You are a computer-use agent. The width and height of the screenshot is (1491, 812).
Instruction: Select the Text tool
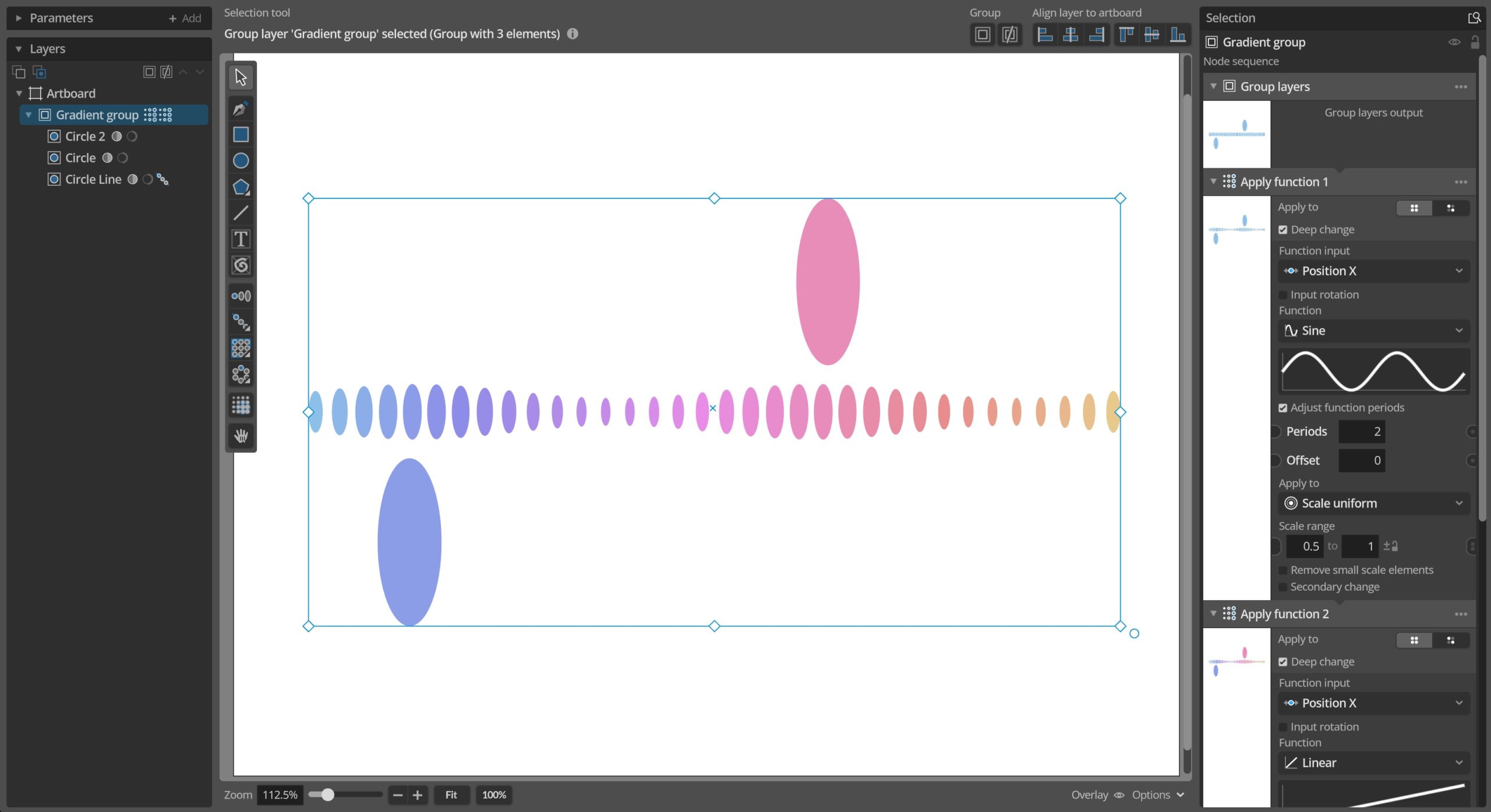[x=241, y=239]
